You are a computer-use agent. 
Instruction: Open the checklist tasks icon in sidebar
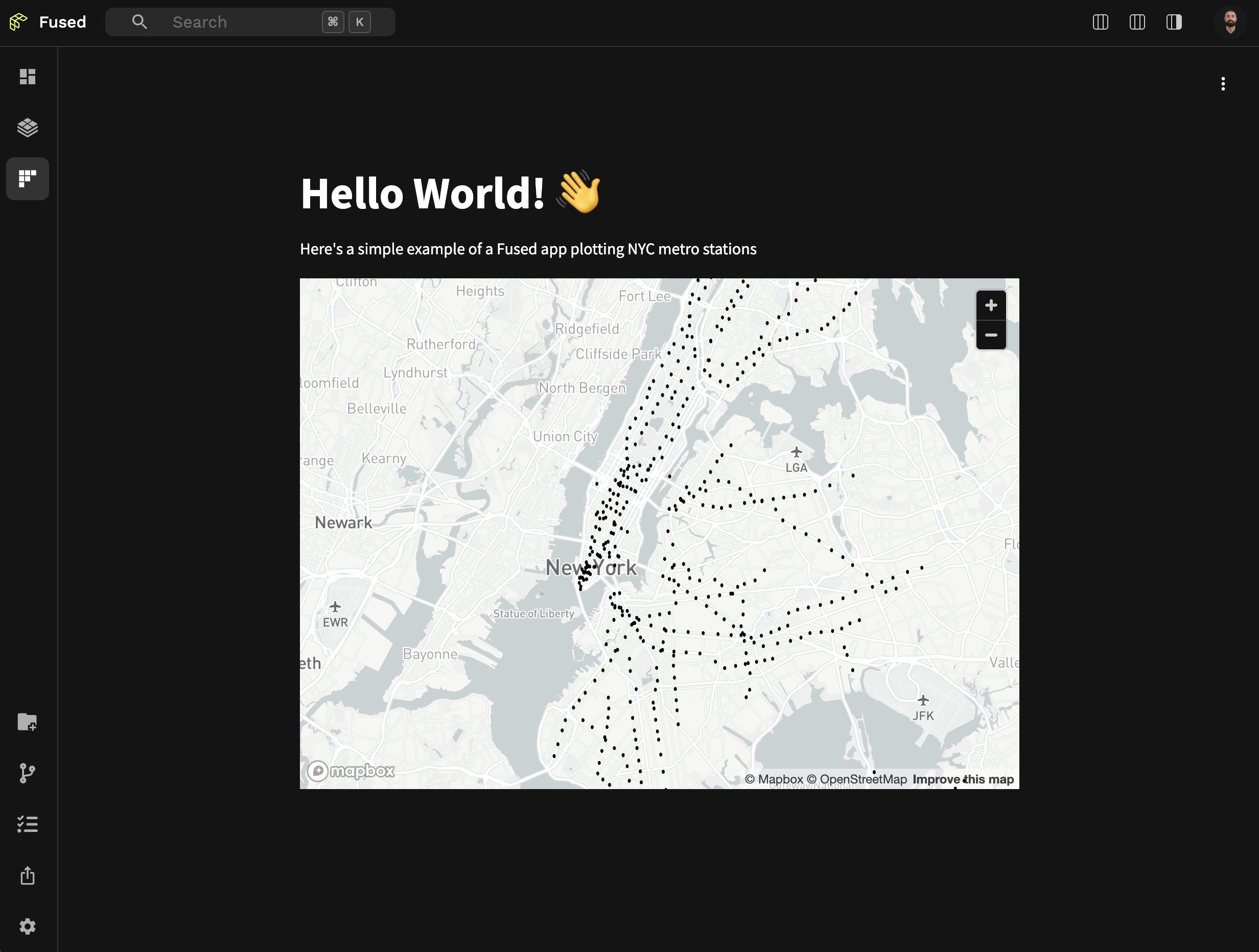coord(27,824)
